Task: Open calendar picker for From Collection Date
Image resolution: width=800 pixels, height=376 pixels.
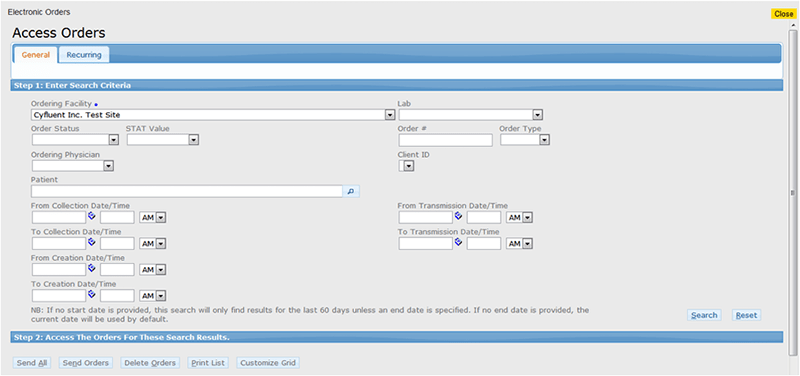Action: 92,216
